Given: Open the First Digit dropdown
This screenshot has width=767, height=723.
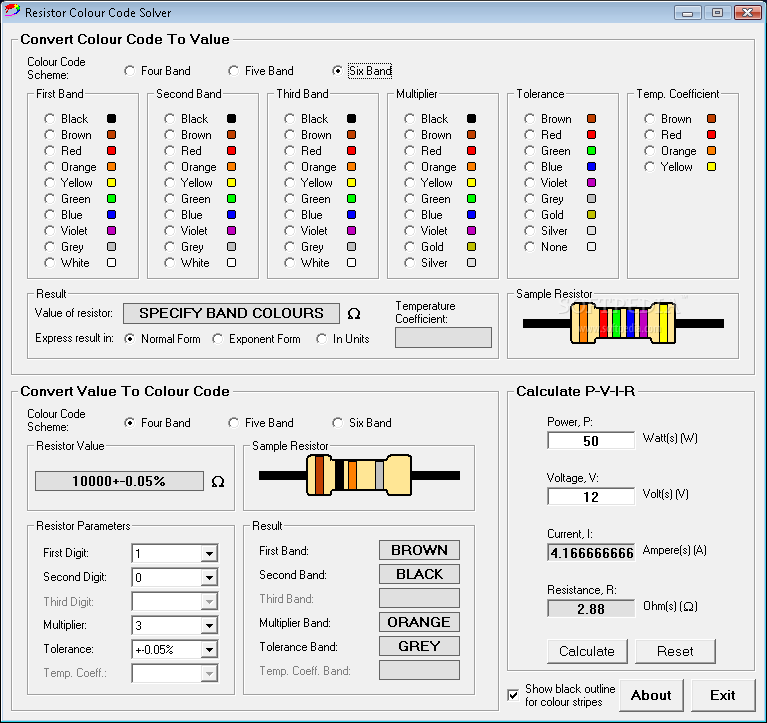Looking at the screenshot, I should 209,554.
